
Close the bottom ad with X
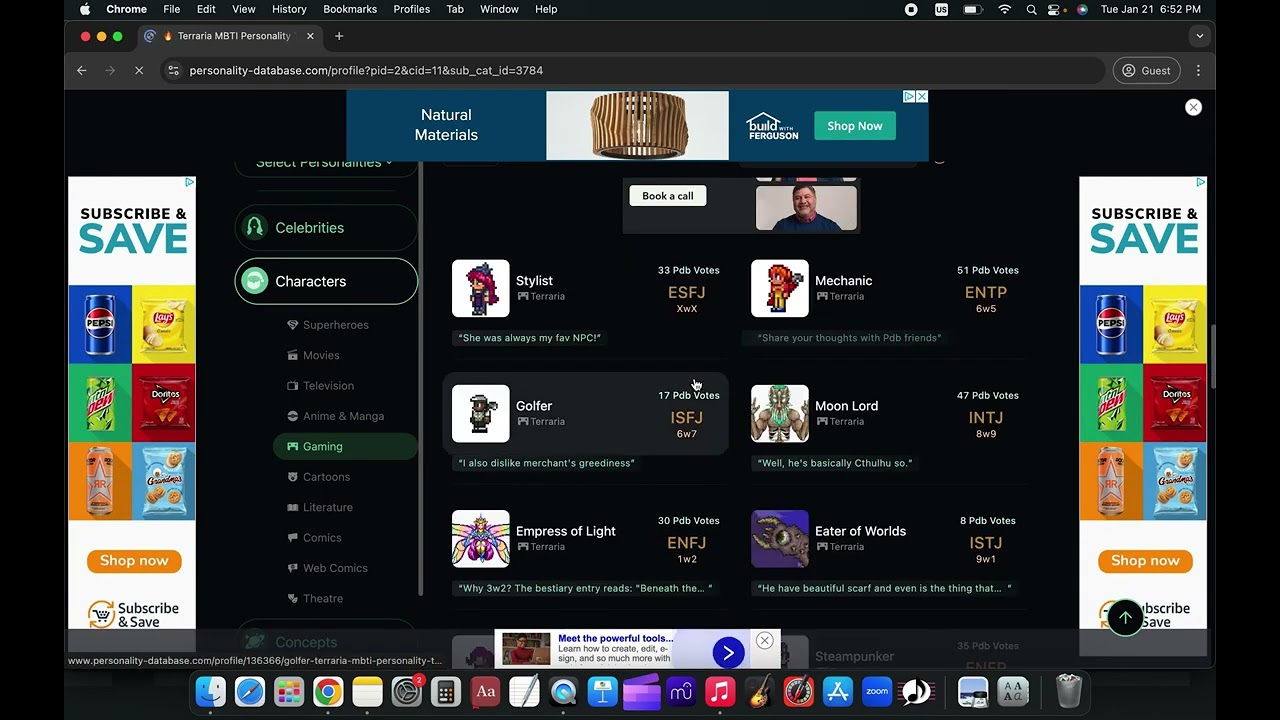765,640
